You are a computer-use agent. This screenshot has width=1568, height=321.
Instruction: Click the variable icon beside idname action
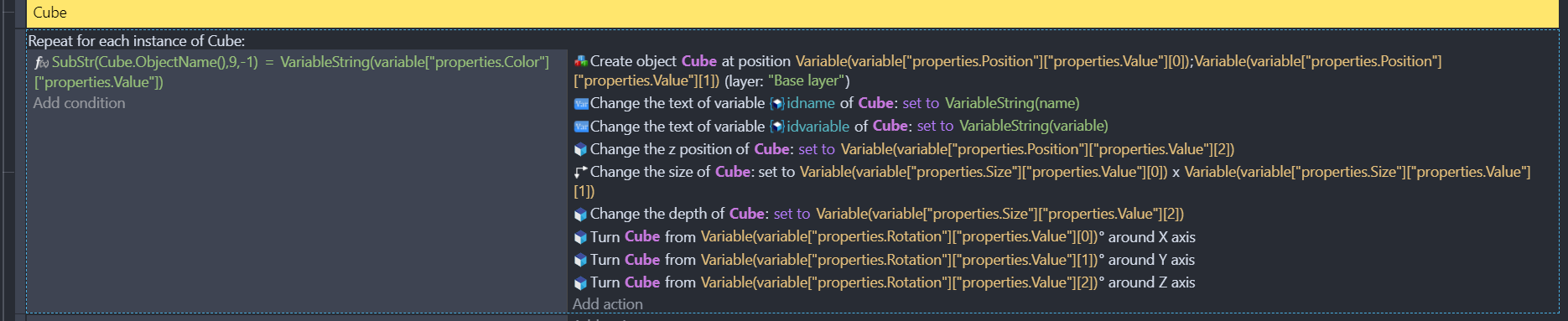580,104
